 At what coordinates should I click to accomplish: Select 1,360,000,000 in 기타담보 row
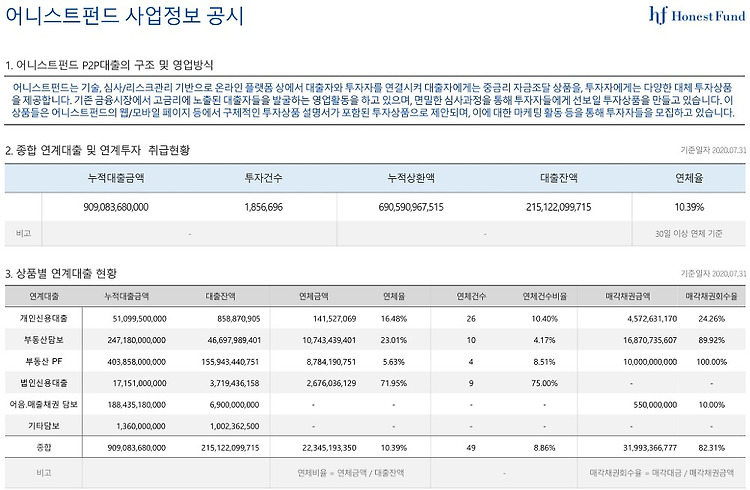click(x=141, y=426)
